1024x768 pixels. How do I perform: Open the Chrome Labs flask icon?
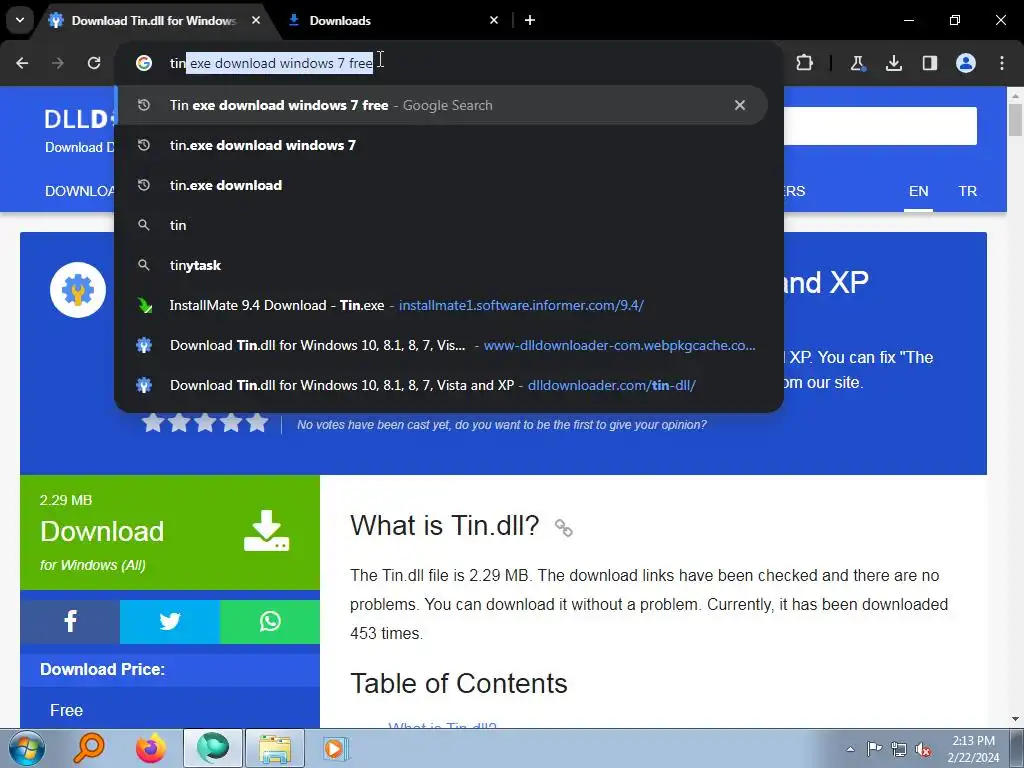point(857,63)
